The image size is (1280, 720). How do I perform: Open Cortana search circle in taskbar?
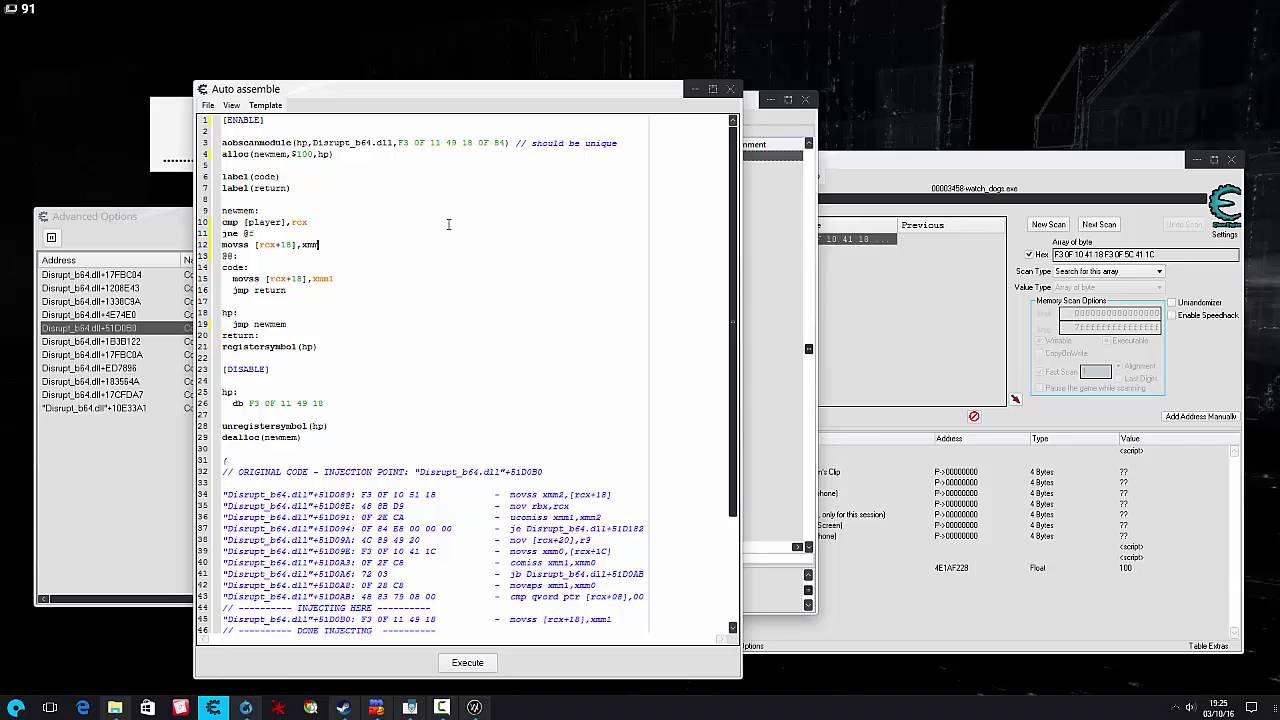pos(17,708)
